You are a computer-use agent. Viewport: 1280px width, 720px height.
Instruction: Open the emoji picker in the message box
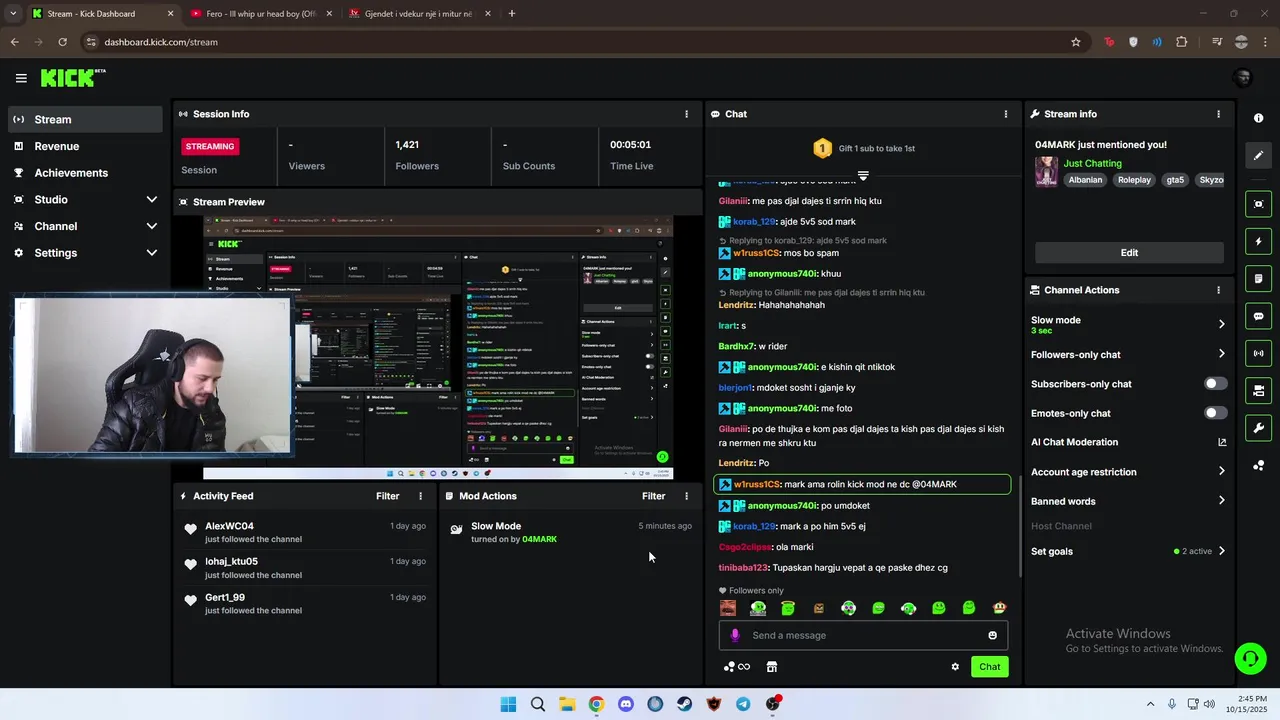point(992,635)
